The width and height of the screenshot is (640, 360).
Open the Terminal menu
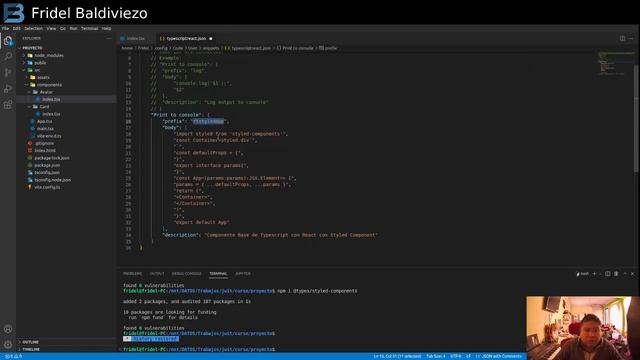[x=89, y=29]
